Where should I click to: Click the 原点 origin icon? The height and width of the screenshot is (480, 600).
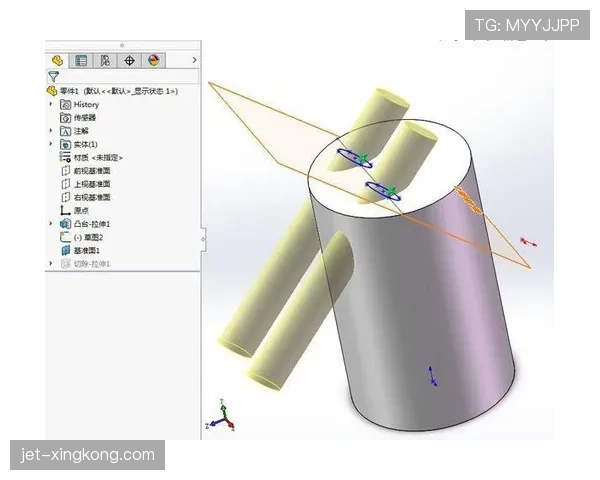click(x=65, y=210)
